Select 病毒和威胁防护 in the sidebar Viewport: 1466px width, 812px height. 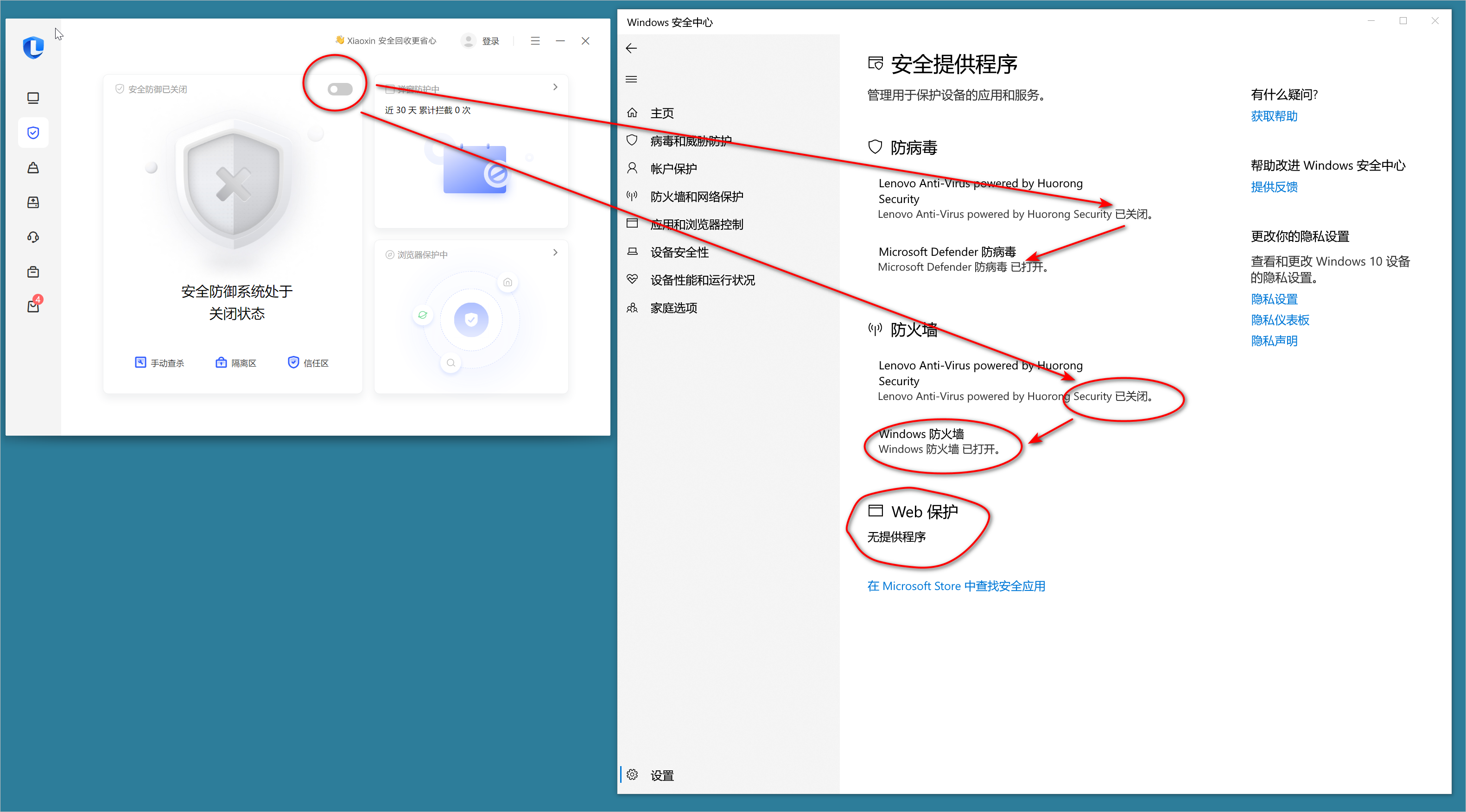click(690, 141)
